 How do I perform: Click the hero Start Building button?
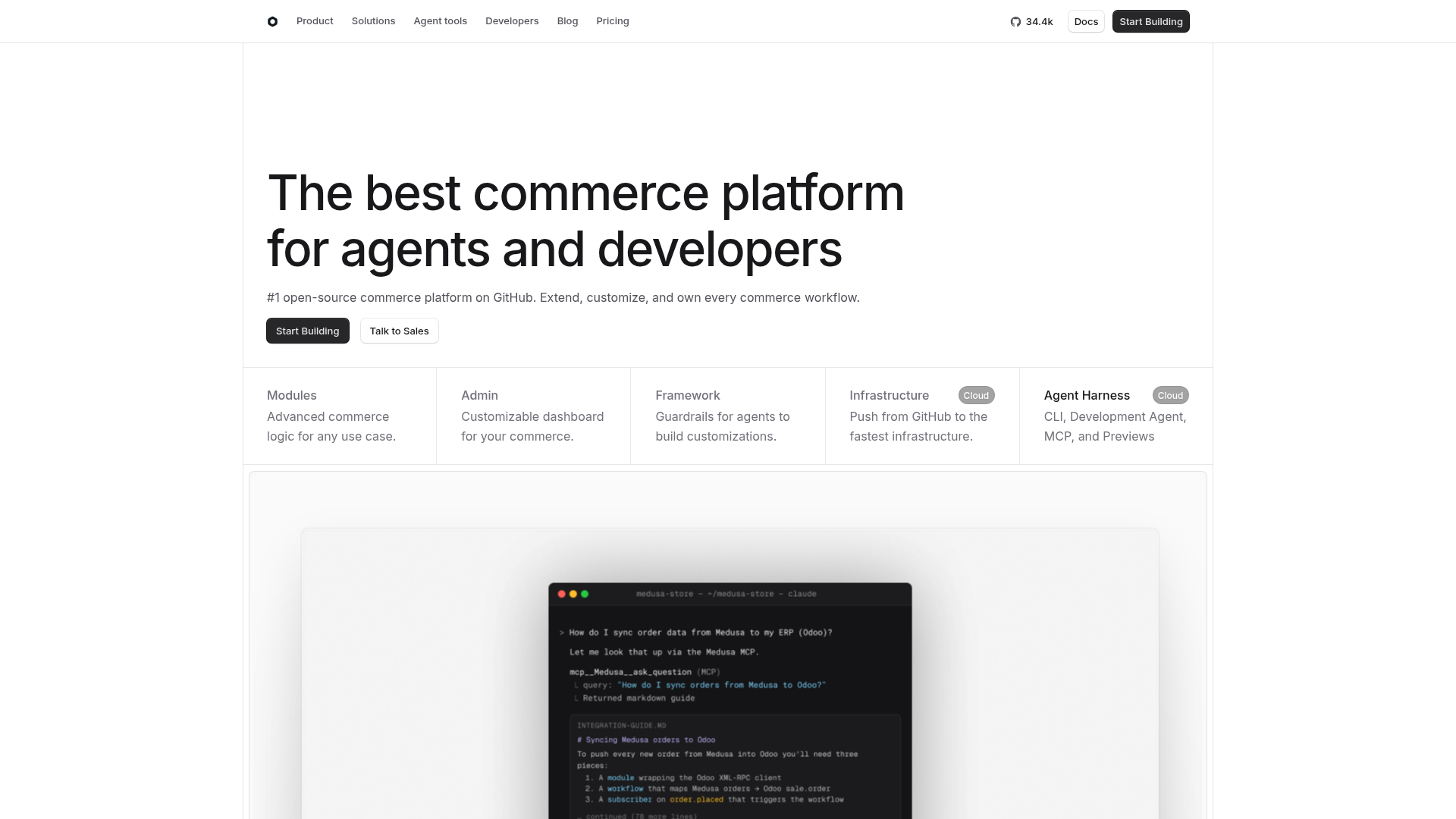tap(308, 331)
